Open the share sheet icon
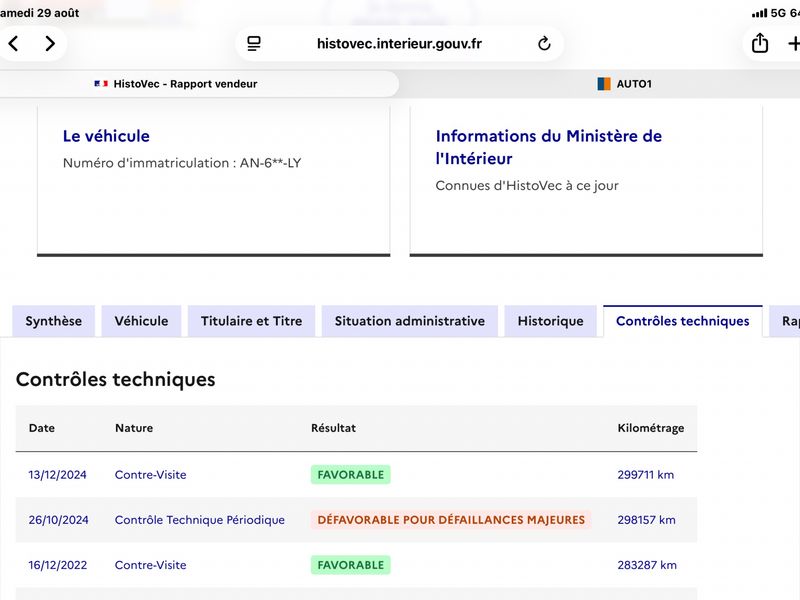This screenshot has height=600, width=800. point(760,43)
